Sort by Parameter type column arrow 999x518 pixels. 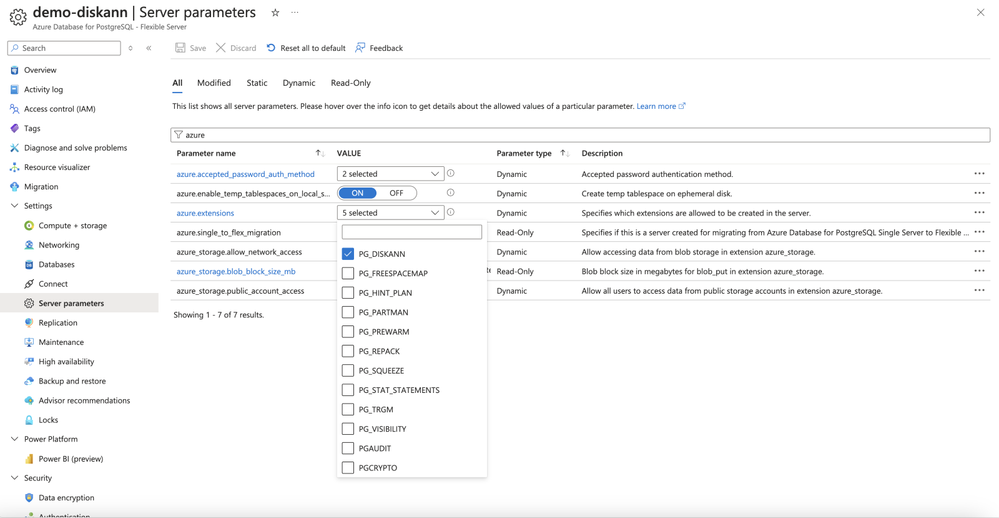click(x=564, y=153)
